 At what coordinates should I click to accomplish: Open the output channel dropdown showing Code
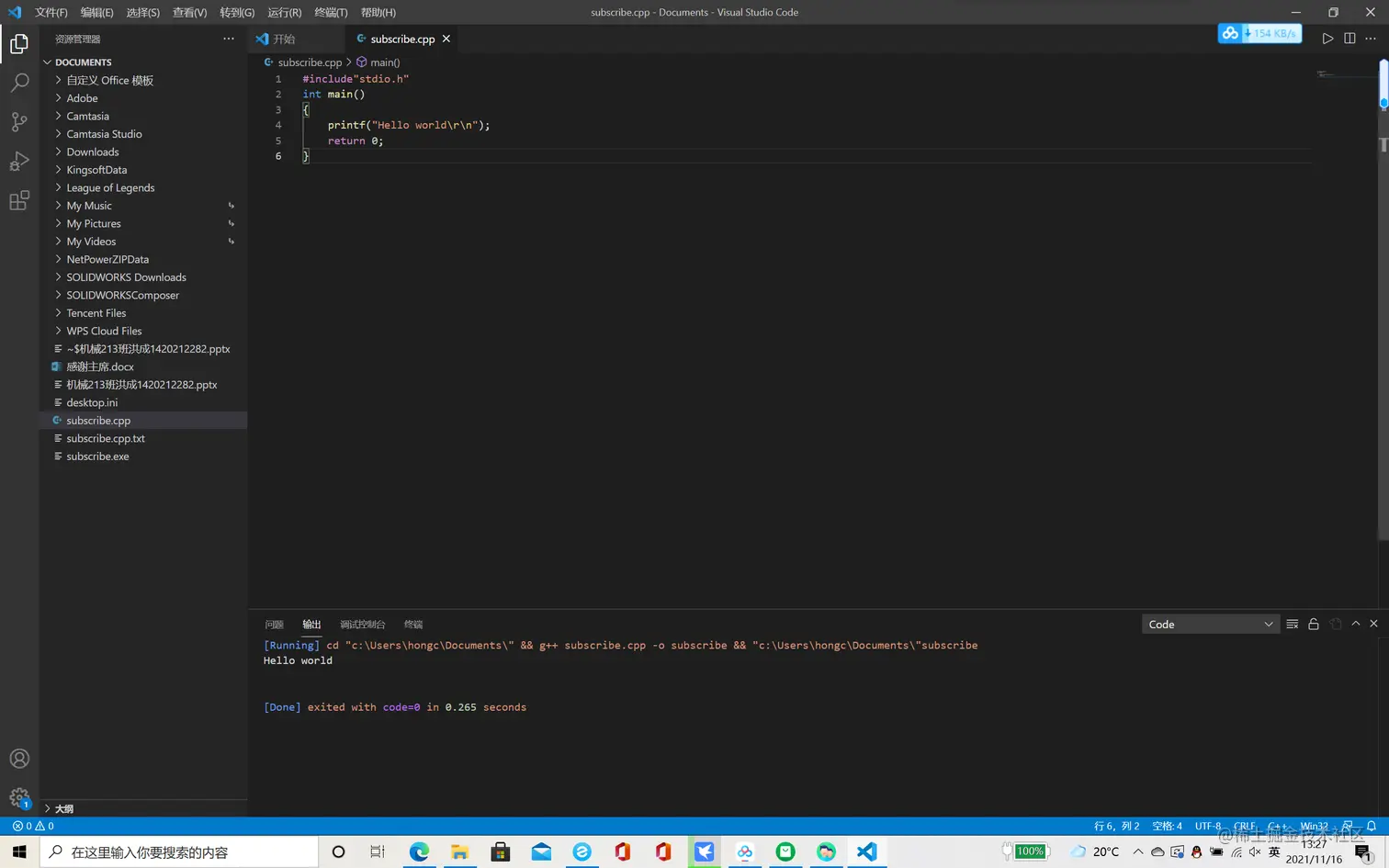(x=1210, y=625)
